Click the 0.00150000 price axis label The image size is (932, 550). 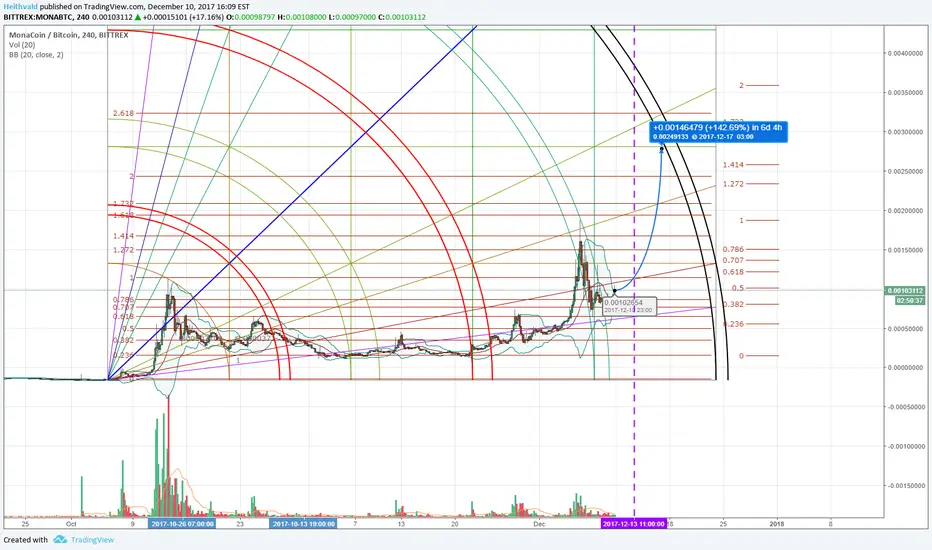906,250
